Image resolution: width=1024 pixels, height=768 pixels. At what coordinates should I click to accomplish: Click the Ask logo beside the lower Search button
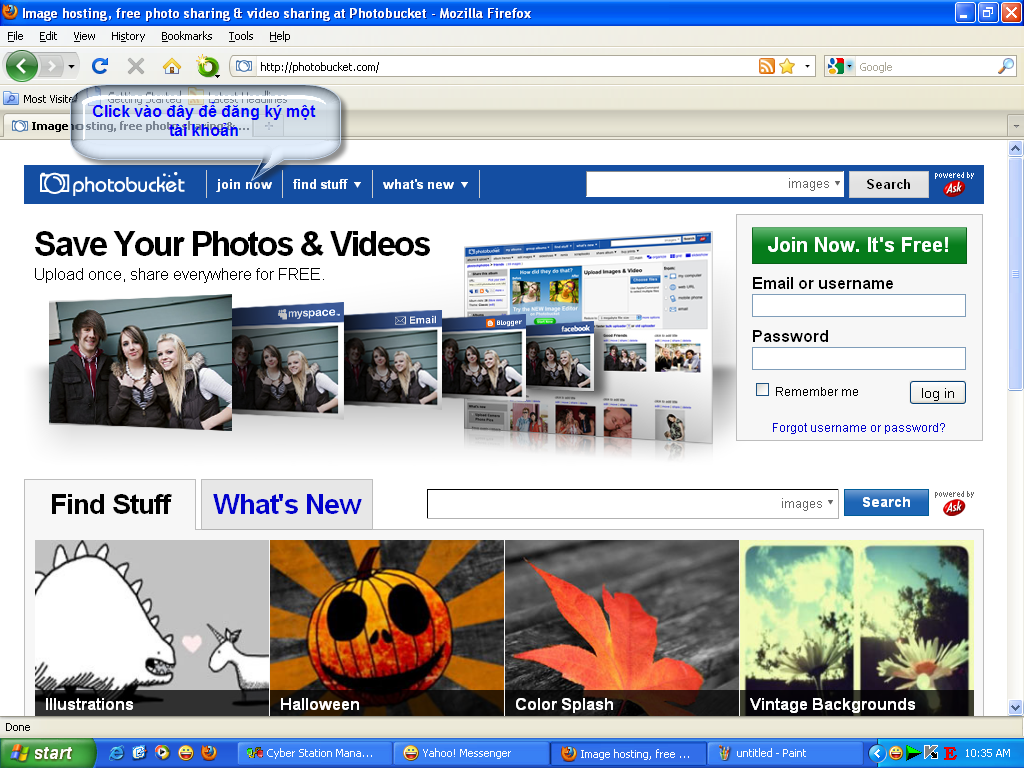pyautogui.click(x=953, y=507)
